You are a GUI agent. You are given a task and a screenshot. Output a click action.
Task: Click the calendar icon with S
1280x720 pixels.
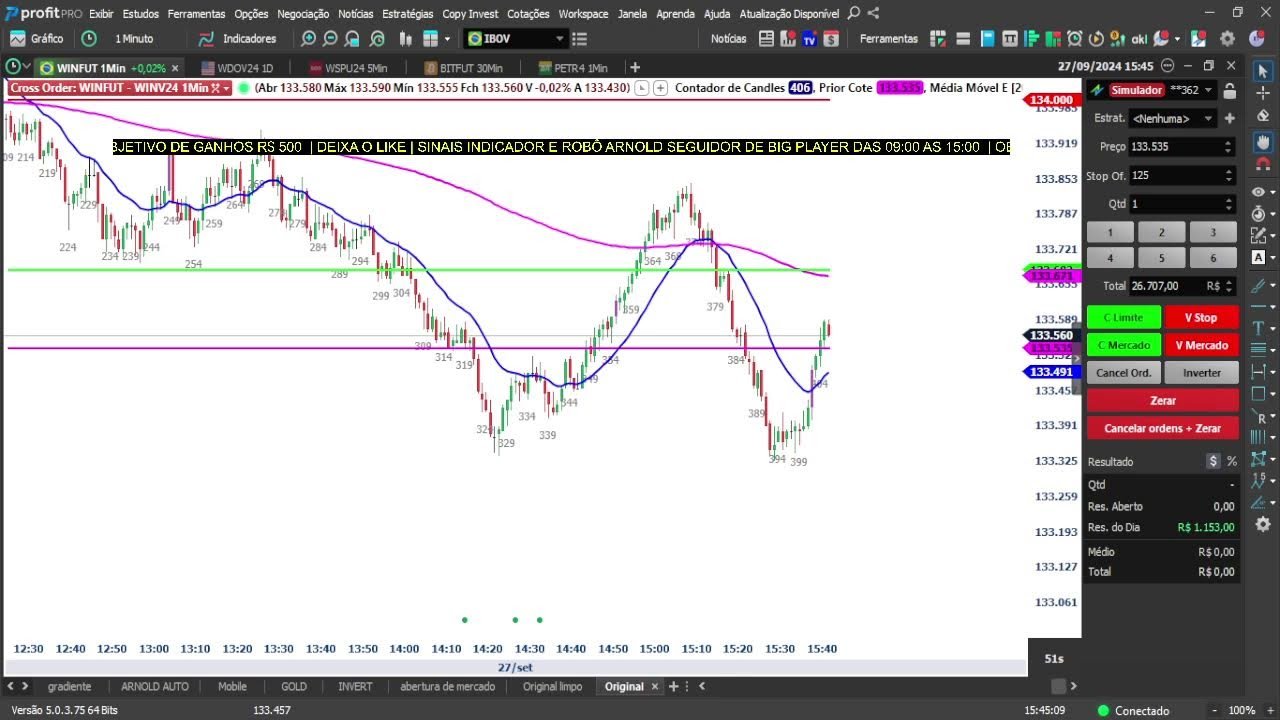tap(831, 39)
